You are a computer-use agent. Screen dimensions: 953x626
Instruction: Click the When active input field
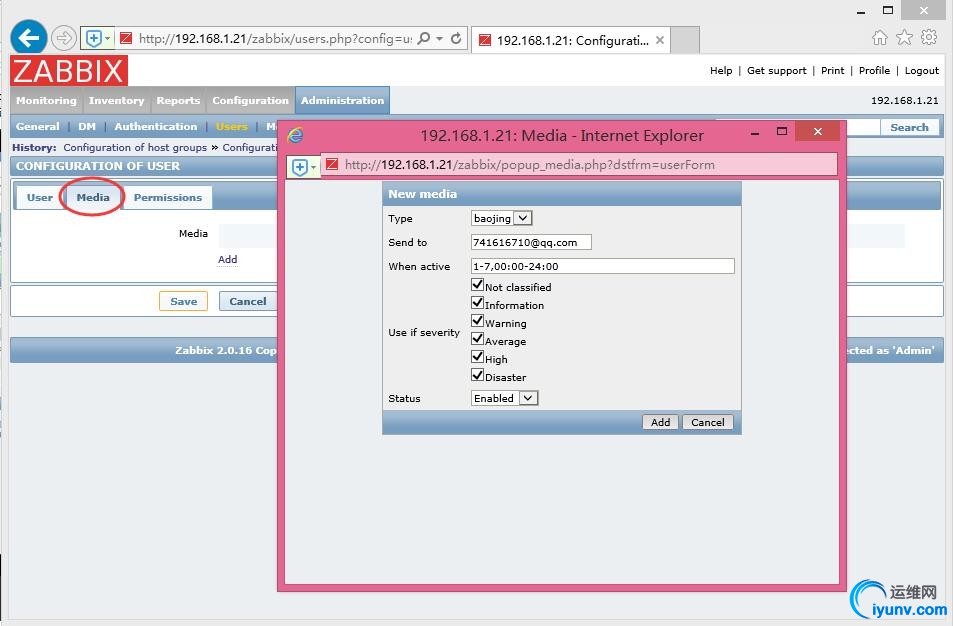tap(603, 266)
